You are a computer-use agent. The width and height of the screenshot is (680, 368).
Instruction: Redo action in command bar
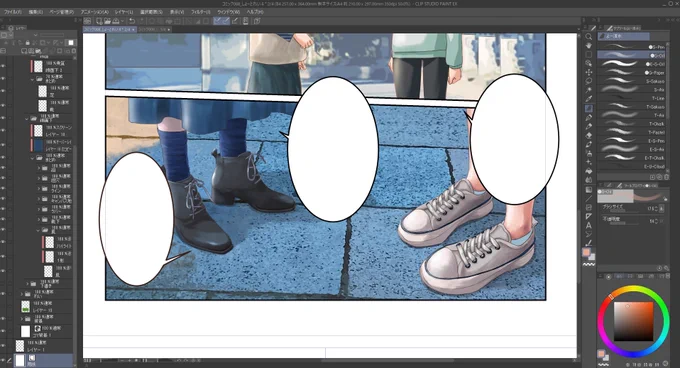point(140,21)
